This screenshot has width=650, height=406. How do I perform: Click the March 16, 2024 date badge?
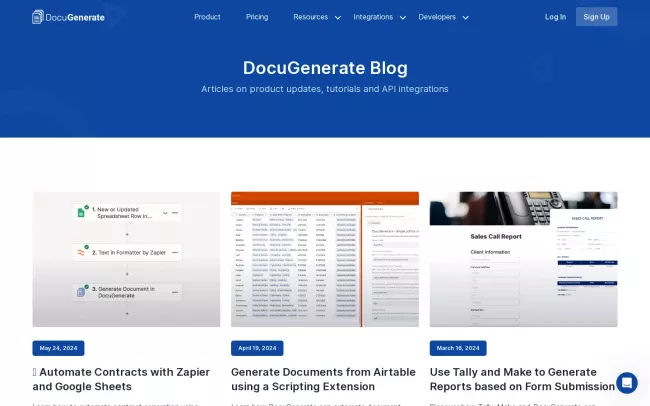point(458,348)
